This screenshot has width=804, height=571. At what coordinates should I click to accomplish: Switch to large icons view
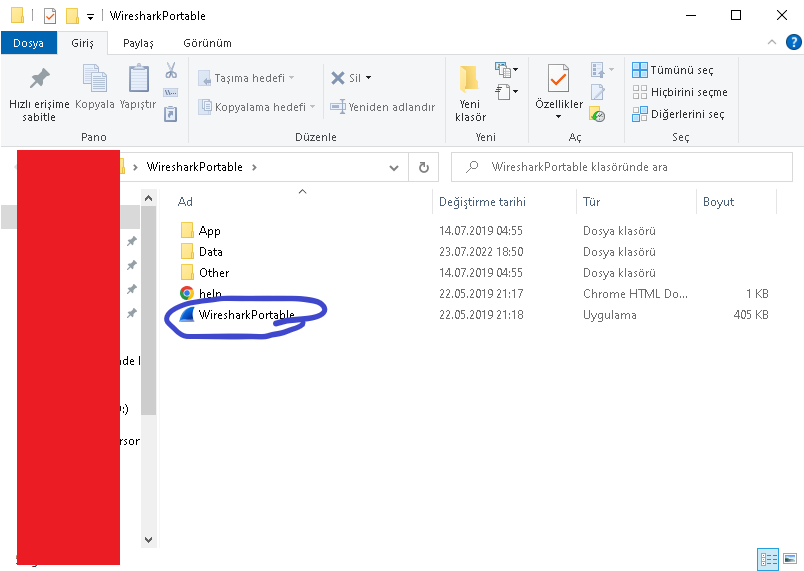[790, 559]
